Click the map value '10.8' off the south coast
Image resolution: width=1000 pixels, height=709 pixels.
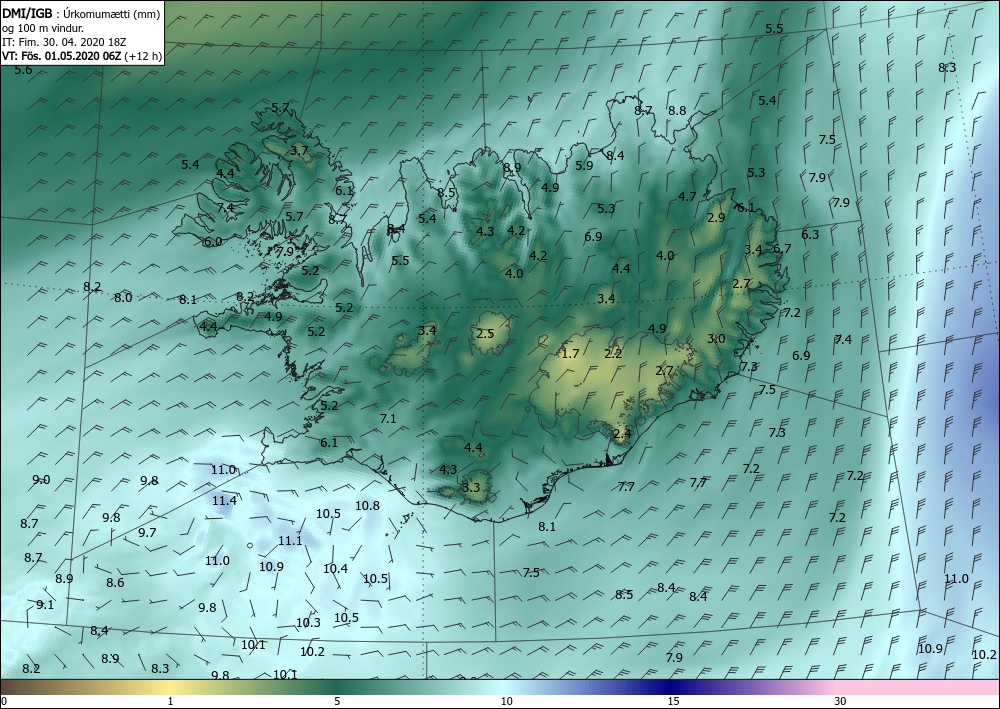(367, 506)
